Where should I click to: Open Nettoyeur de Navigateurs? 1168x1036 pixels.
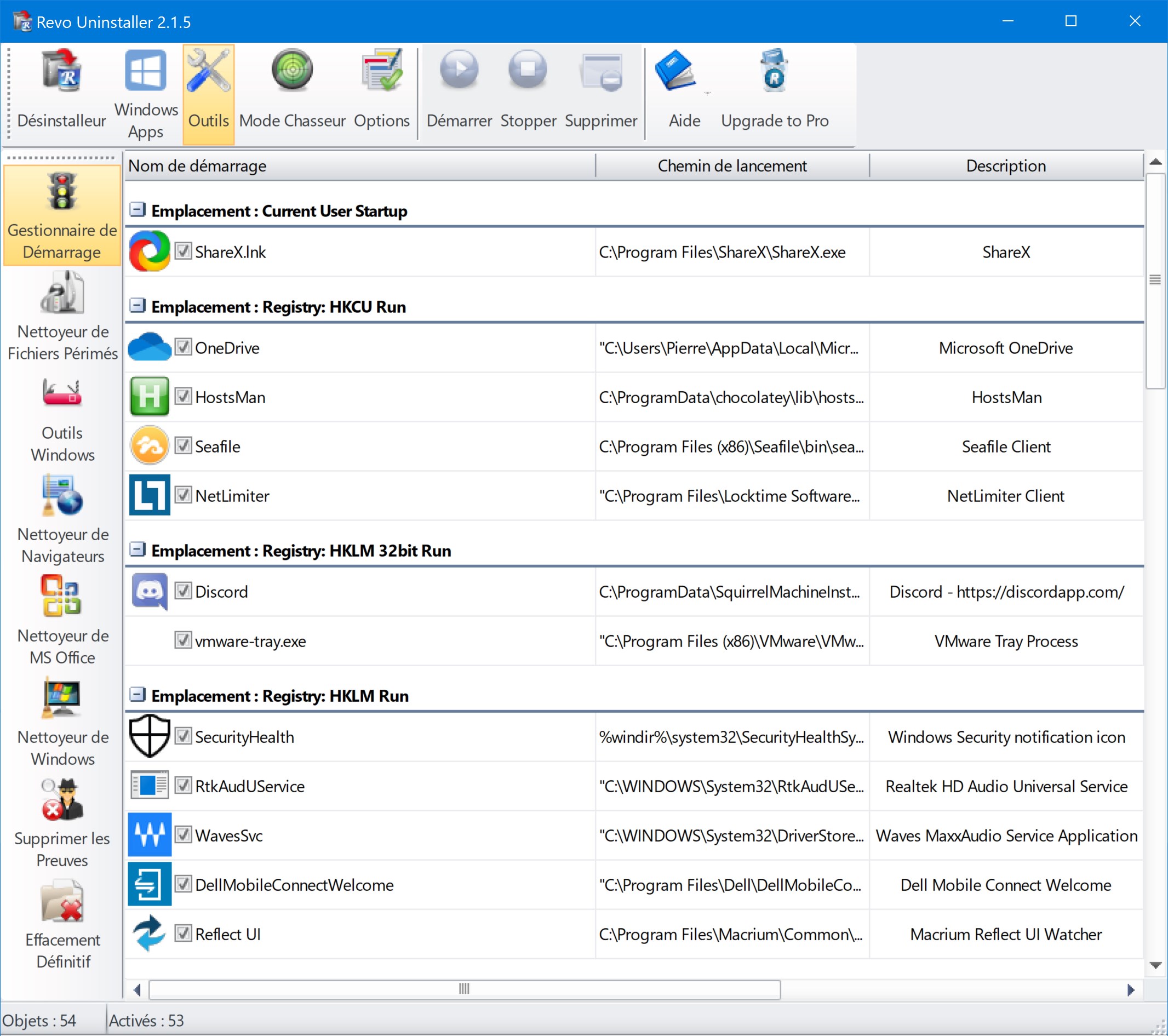62,519
